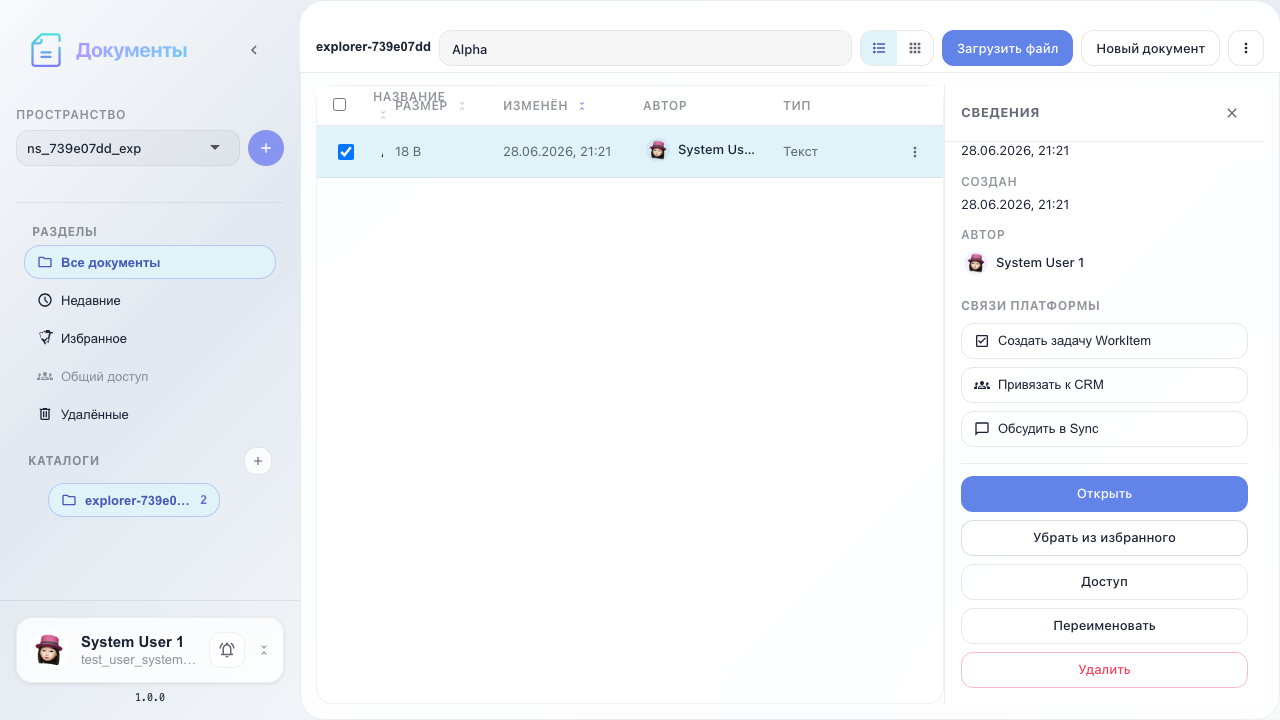
Task: Add a new space with the plus button
Action: pos(266,148)
